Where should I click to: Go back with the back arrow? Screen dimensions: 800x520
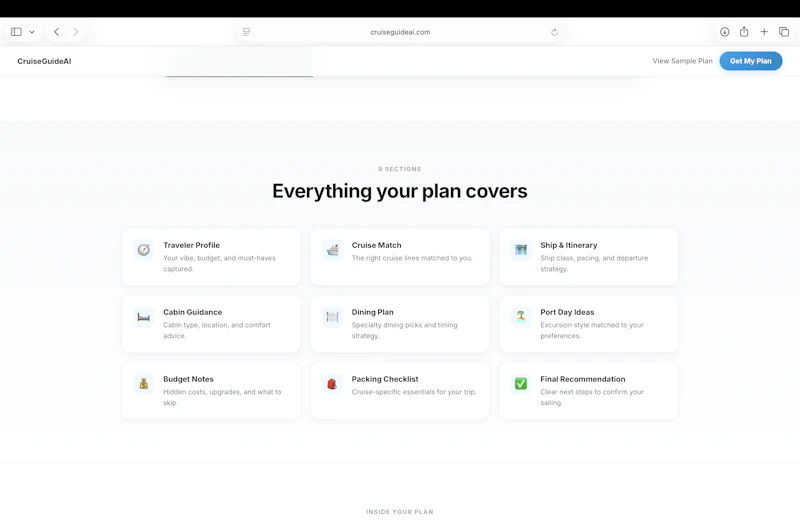(57, 32)
